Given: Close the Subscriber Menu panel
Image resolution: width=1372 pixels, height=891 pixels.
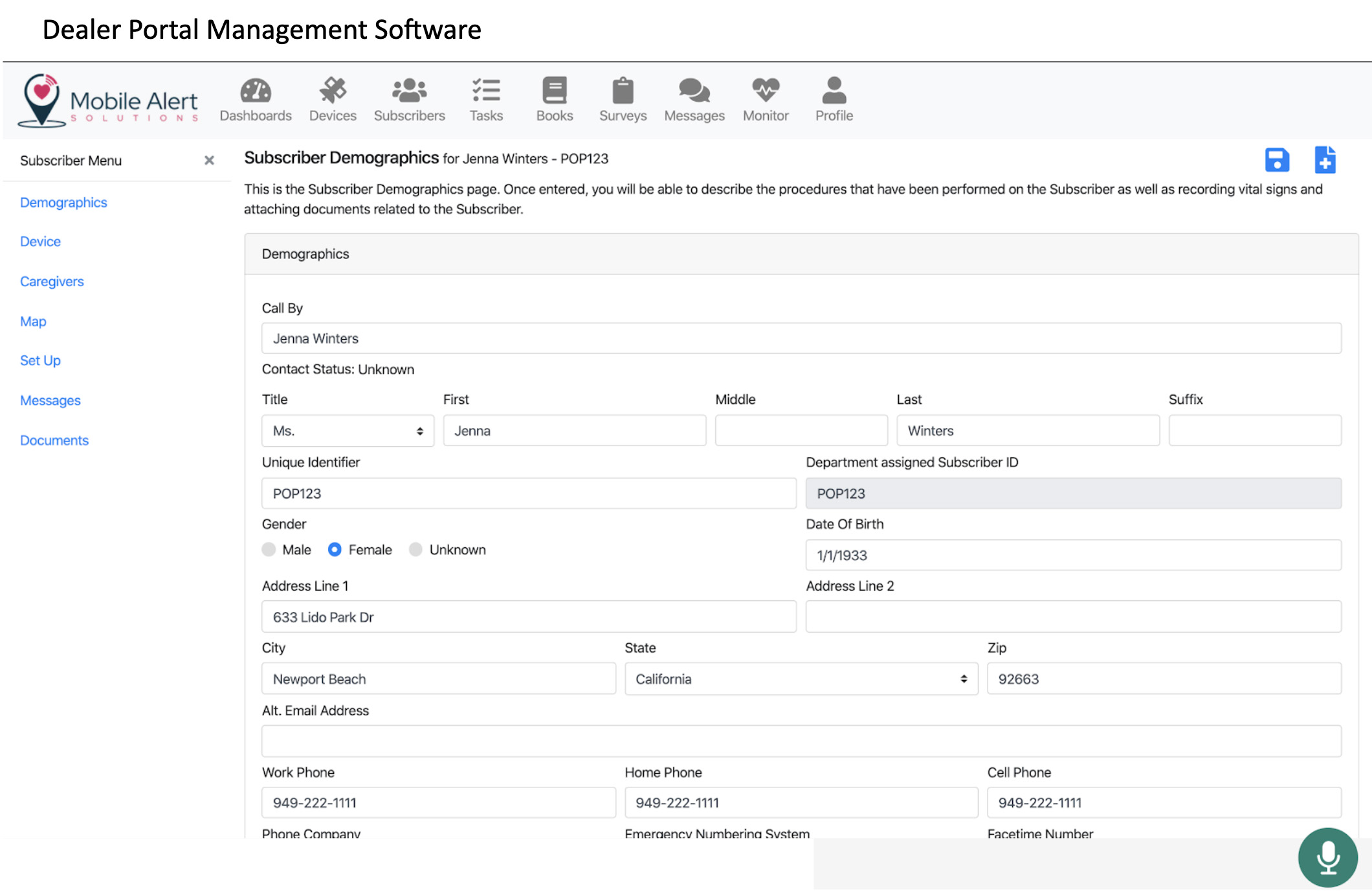Looking at the screenshot, I should pos(209,161).
